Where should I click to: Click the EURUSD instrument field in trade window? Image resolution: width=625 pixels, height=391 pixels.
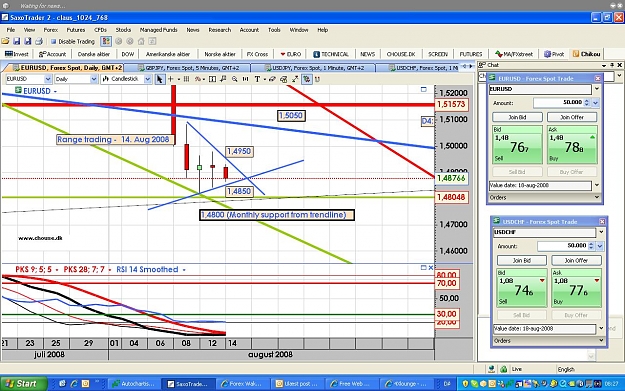point(540,89)
